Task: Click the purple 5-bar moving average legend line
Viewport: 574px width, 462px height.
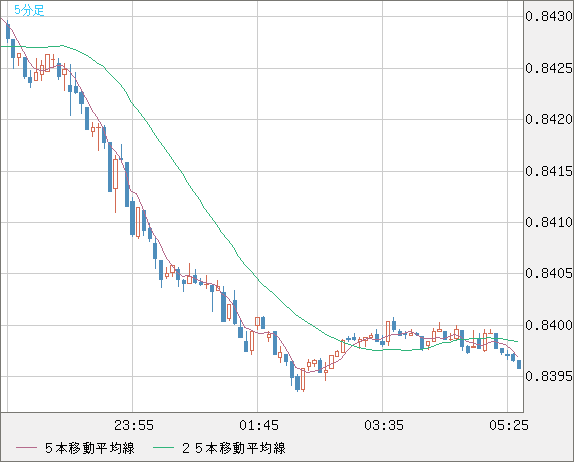Action: tap(26, 448)
